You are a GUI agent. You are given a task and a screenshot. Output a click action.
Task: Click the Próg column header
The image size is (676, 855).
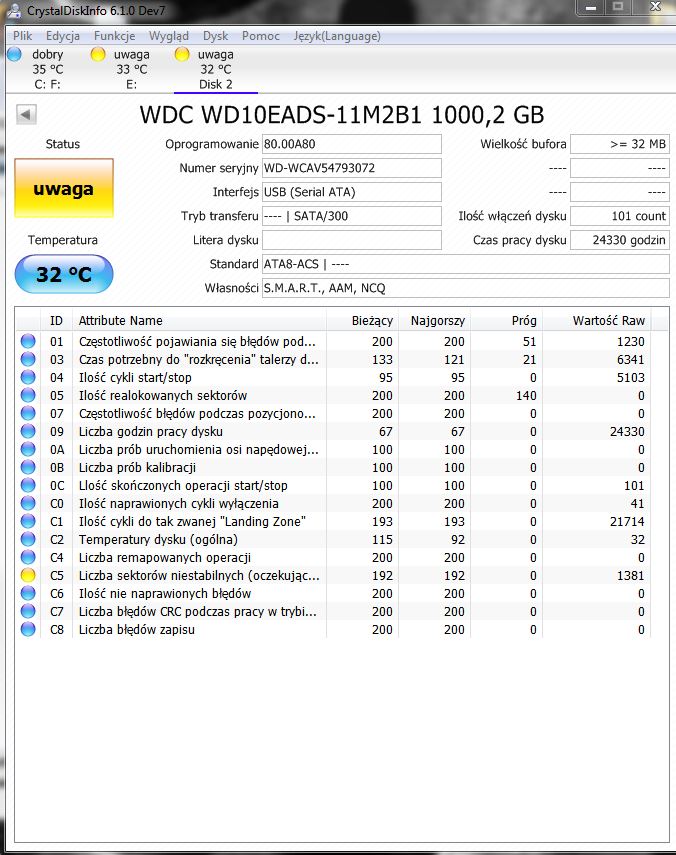(x=506, y=321)
